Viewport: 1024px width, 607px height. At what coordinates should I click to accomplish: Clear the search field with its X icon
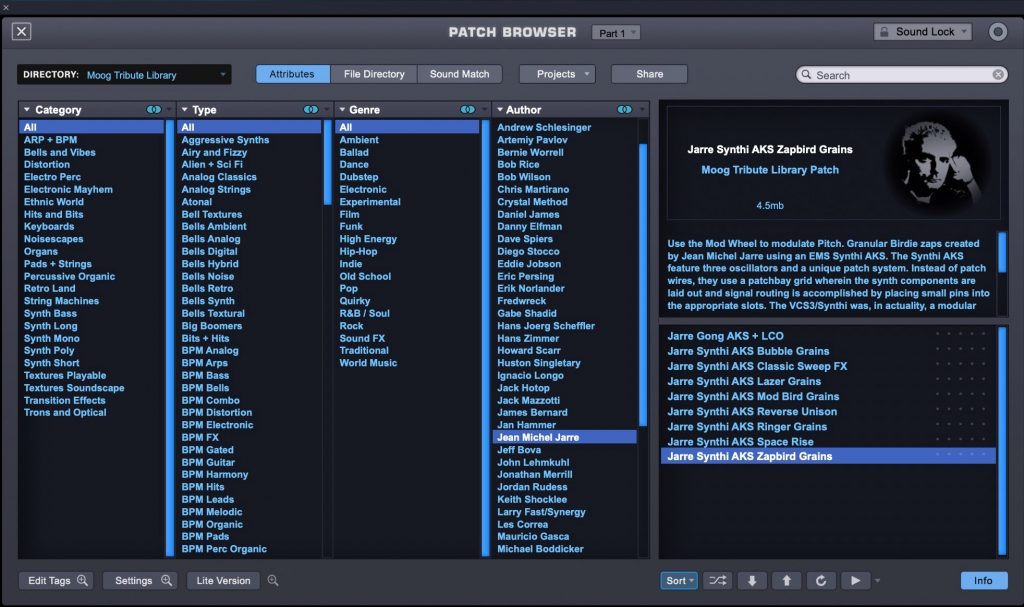click(x=998, y=74)
